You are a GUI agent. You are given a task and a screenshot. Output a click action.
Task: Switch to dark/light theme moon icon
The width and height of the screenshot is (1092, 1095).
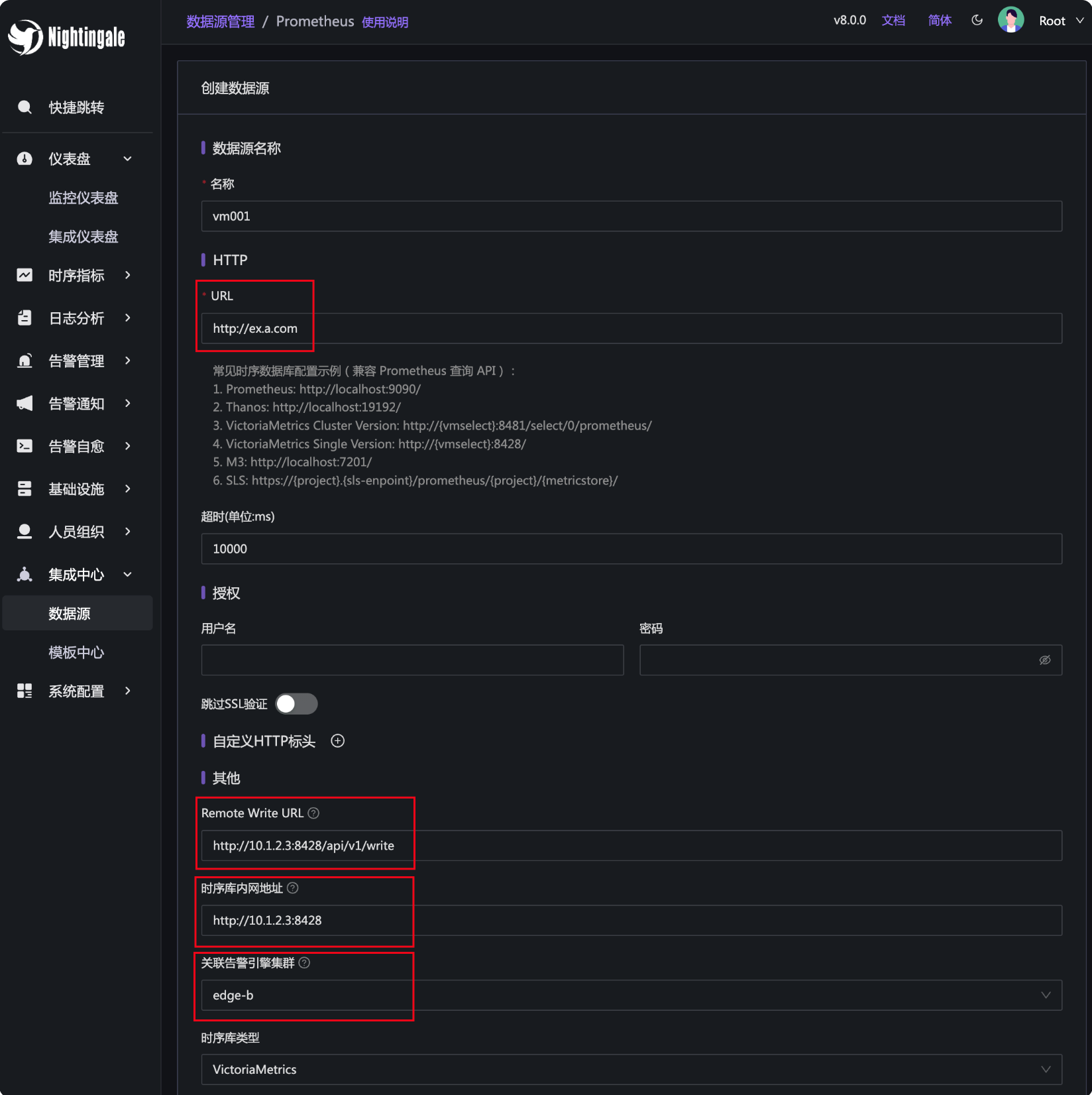coord(977,21)
